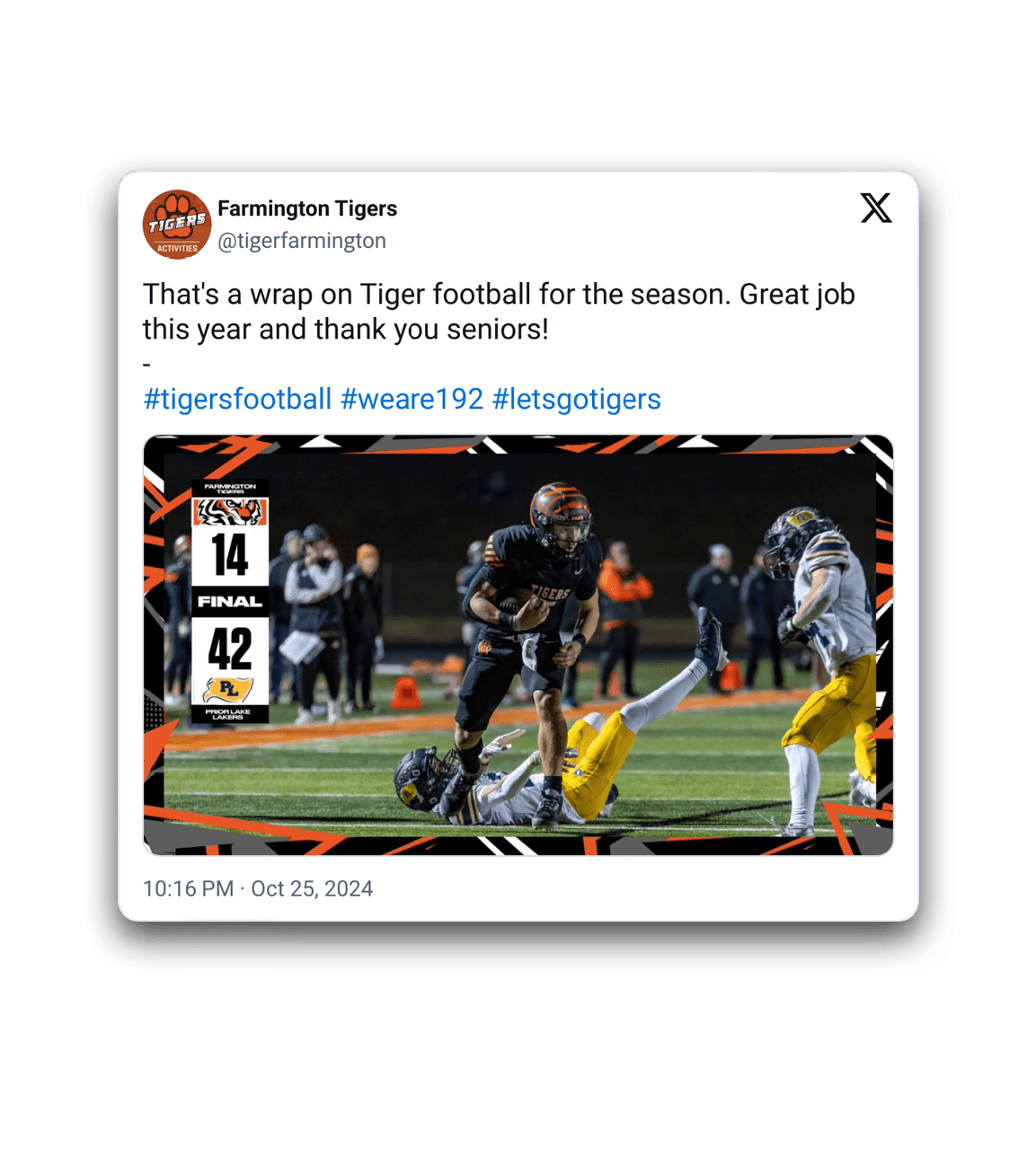Click the Farmington Tigers display name
The width and height of the screenshot is (1036, 1157).
click(x=307, y=208)
